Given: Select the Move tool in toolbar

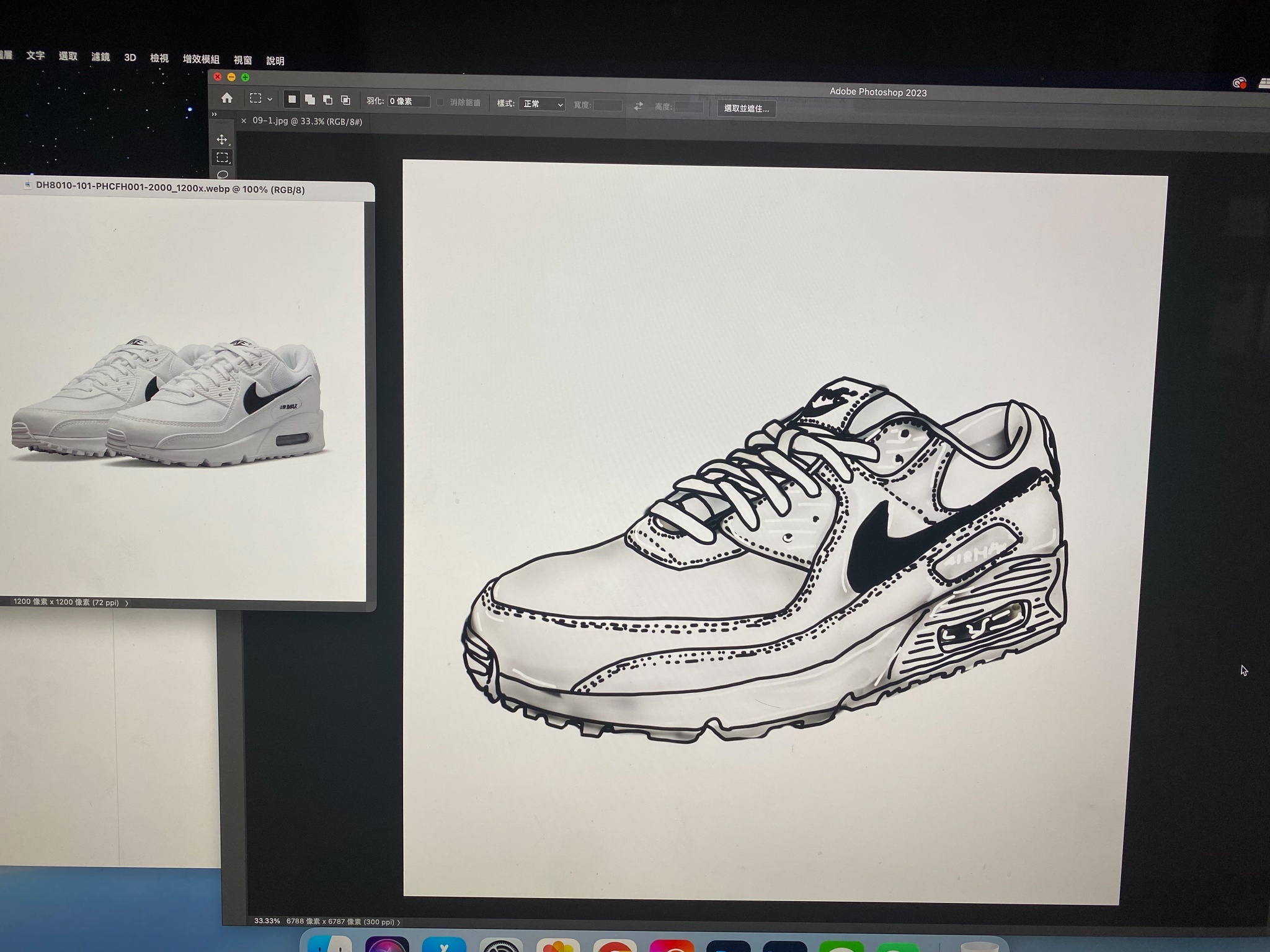Looking at the screenshot, I should (222, 139).
